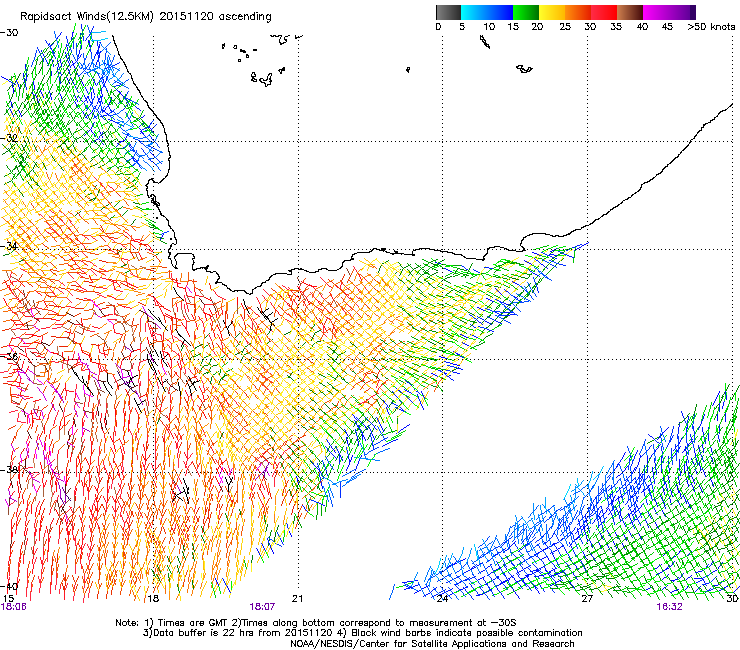The width and height of the screenshot is (740, 650).
Task: Click the '>50 knots' legend label
Action: (x=711, y=27)
